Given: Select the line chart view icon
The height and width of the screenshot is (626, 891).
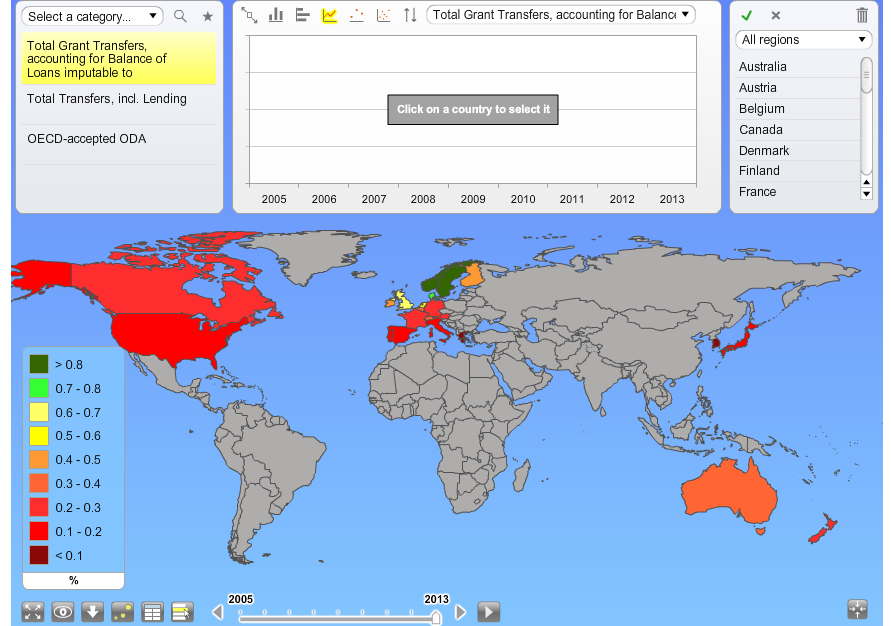Looking at the screenshot, I should tap(330, 15).
